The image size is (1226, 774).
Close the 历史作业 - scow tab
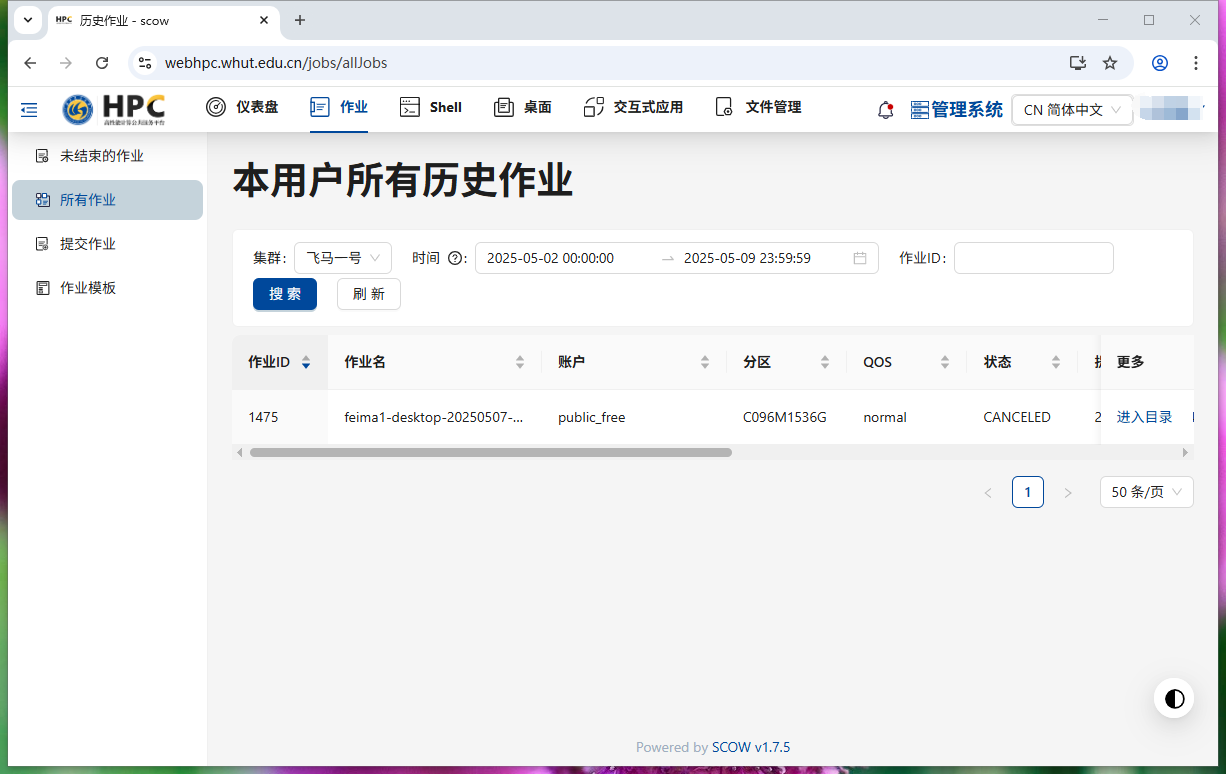point(264,20)
